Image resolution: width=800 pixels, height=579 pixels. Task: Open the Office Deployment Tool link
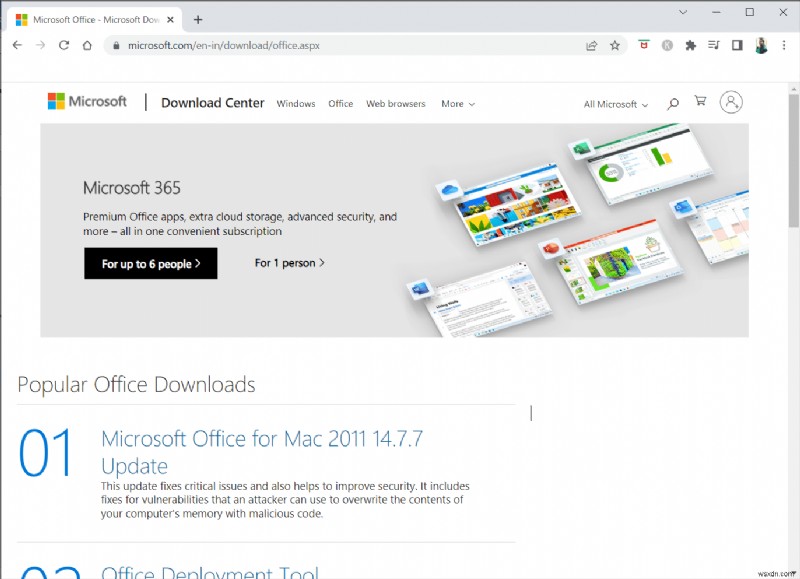pos(210,572)
